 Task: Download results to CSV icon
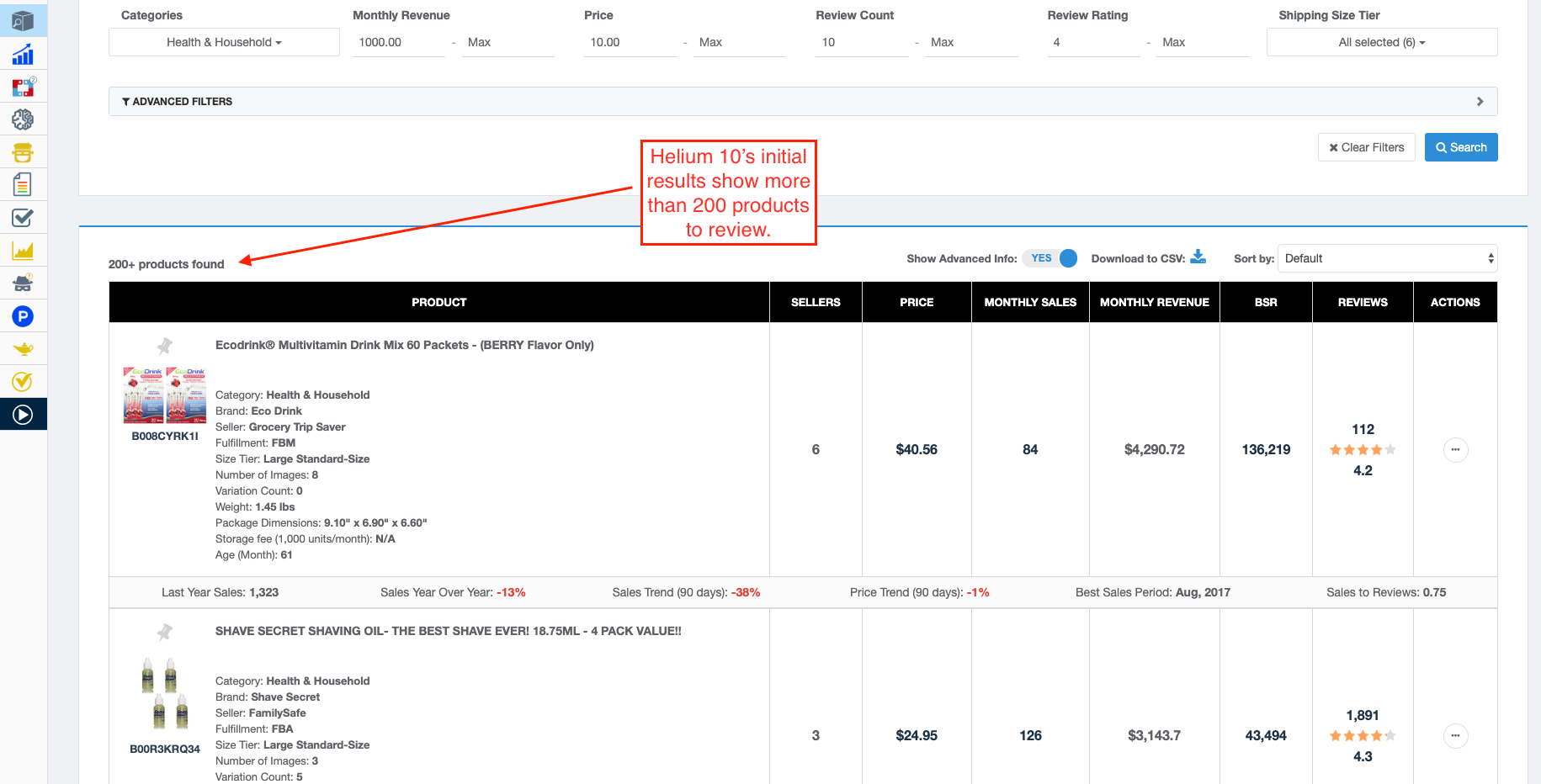tap(1198, 257)
